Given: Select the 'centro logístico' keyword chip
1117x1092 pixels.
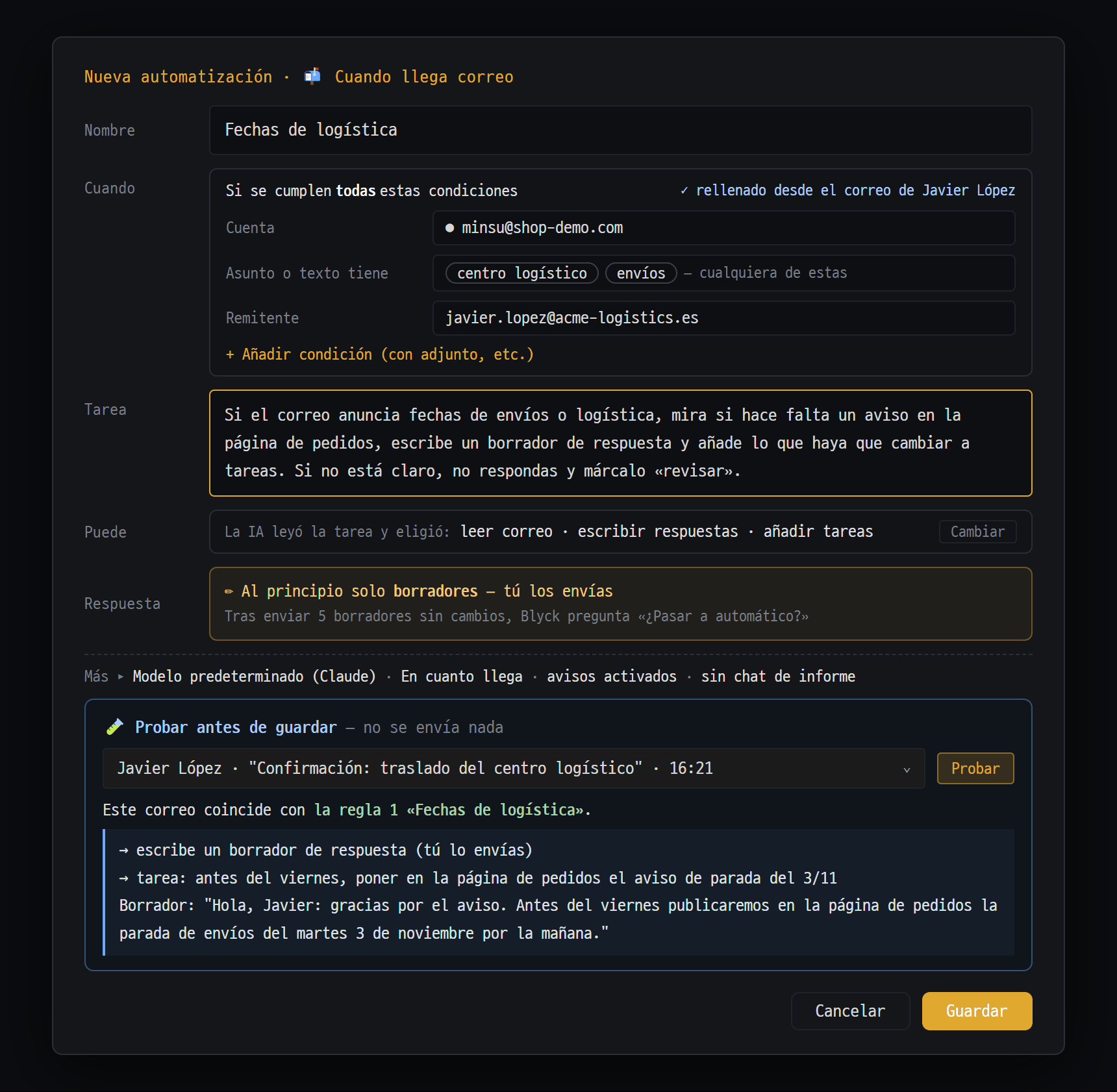Looking at the screenshot, I should [x=522, y=273].
